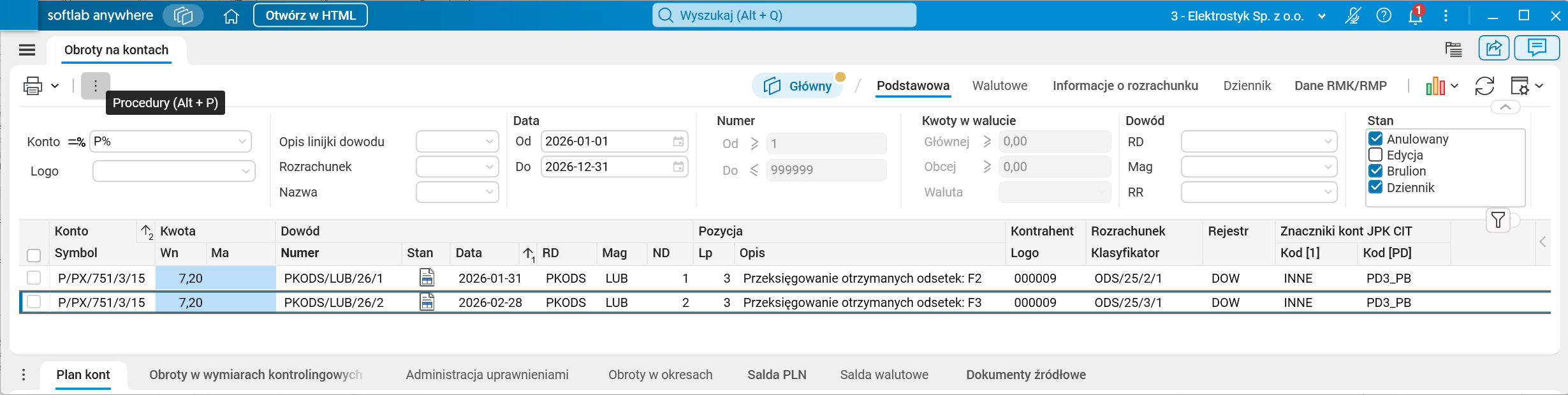Uncheck the Anulowany checkbox

(x=1376, y=138)
